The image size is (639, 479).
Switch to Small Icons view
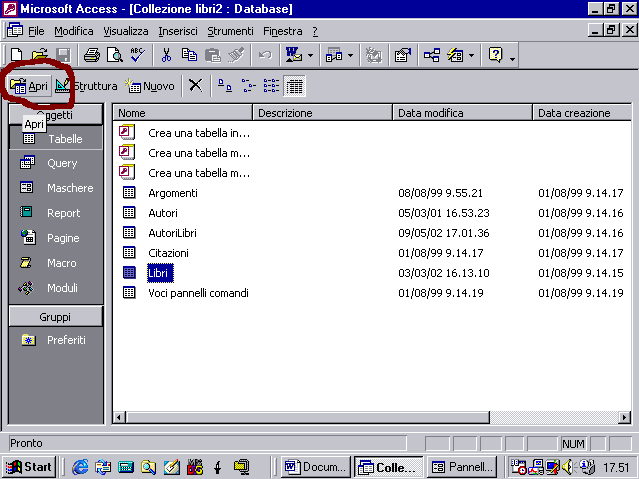tap(248, 86)
